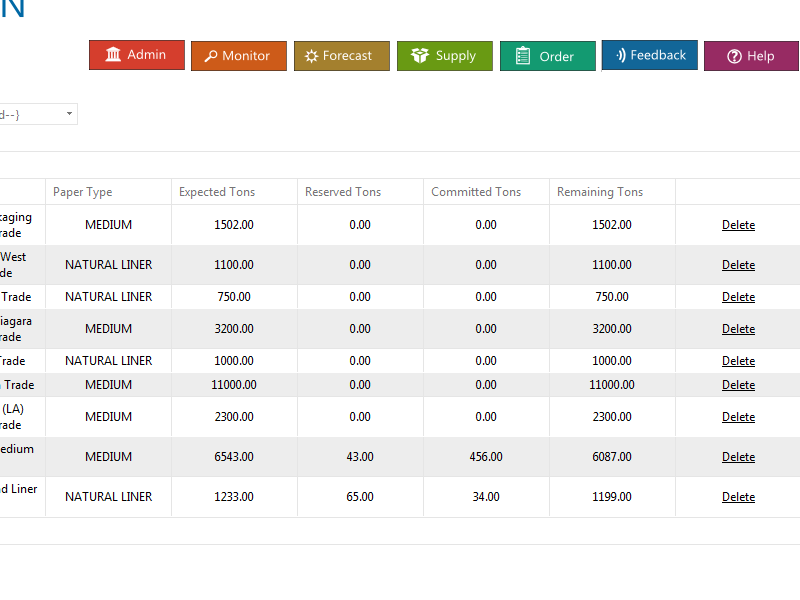Sort by Paper Type column header
This screenshot has width=800, height=600.
[x=83, y=192]
